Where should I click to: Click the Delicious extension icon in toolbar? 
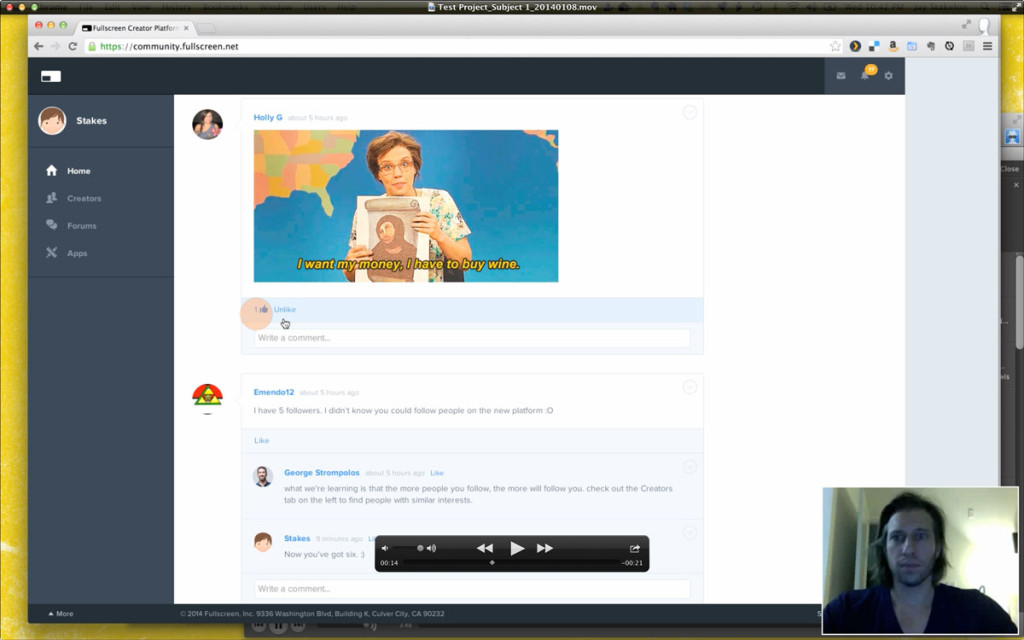[x=874, y=46]
